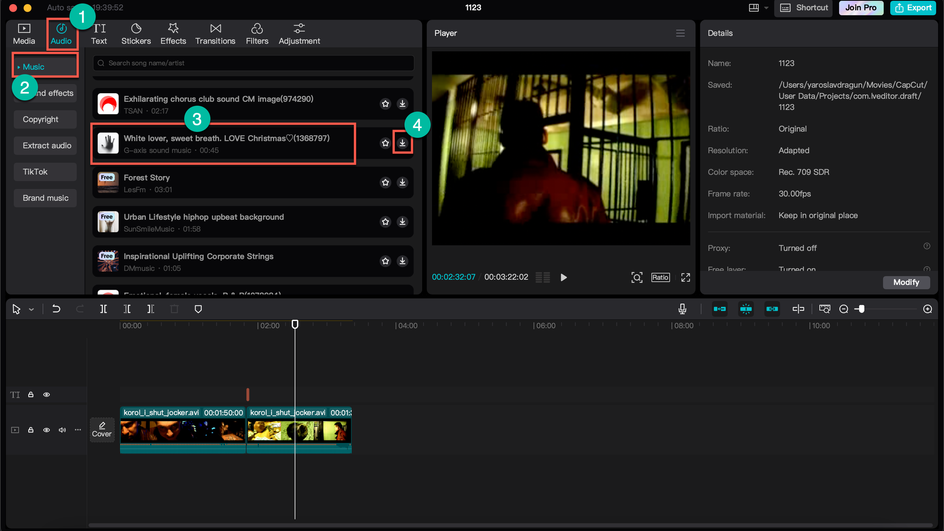Hide the text track
944x531 pixels.
(x=46, y=395)
